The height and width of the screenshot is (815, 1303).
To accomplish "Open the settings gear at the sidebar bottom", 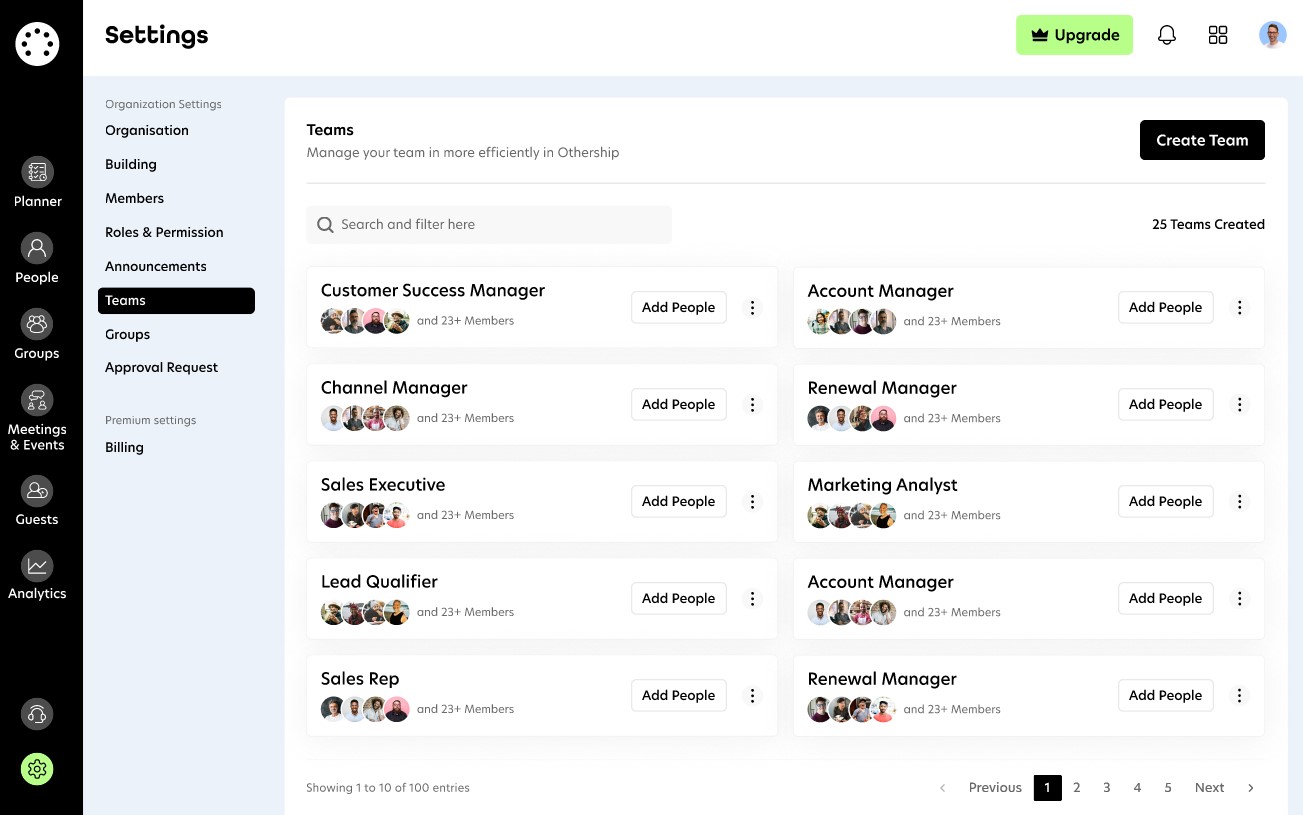I will click(x=37, y=769).
